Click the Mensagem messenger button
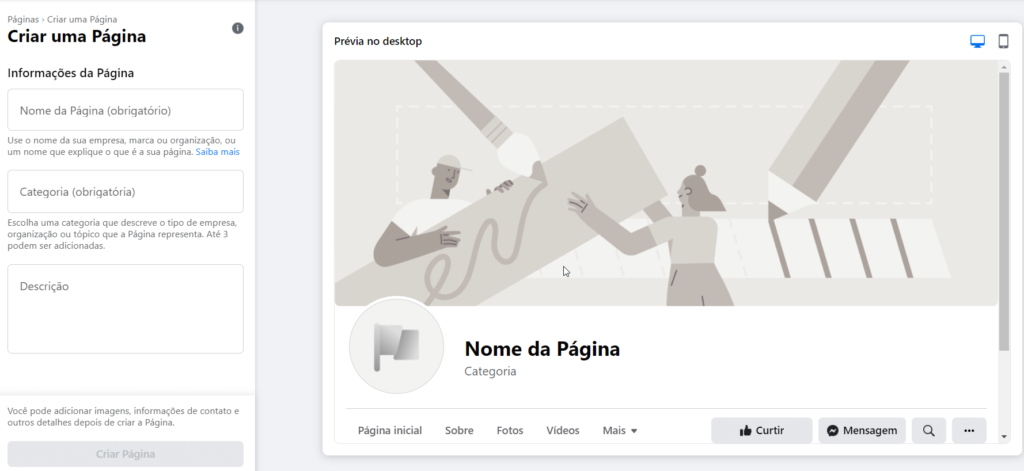1024x471 pixels. click(861, 430)
